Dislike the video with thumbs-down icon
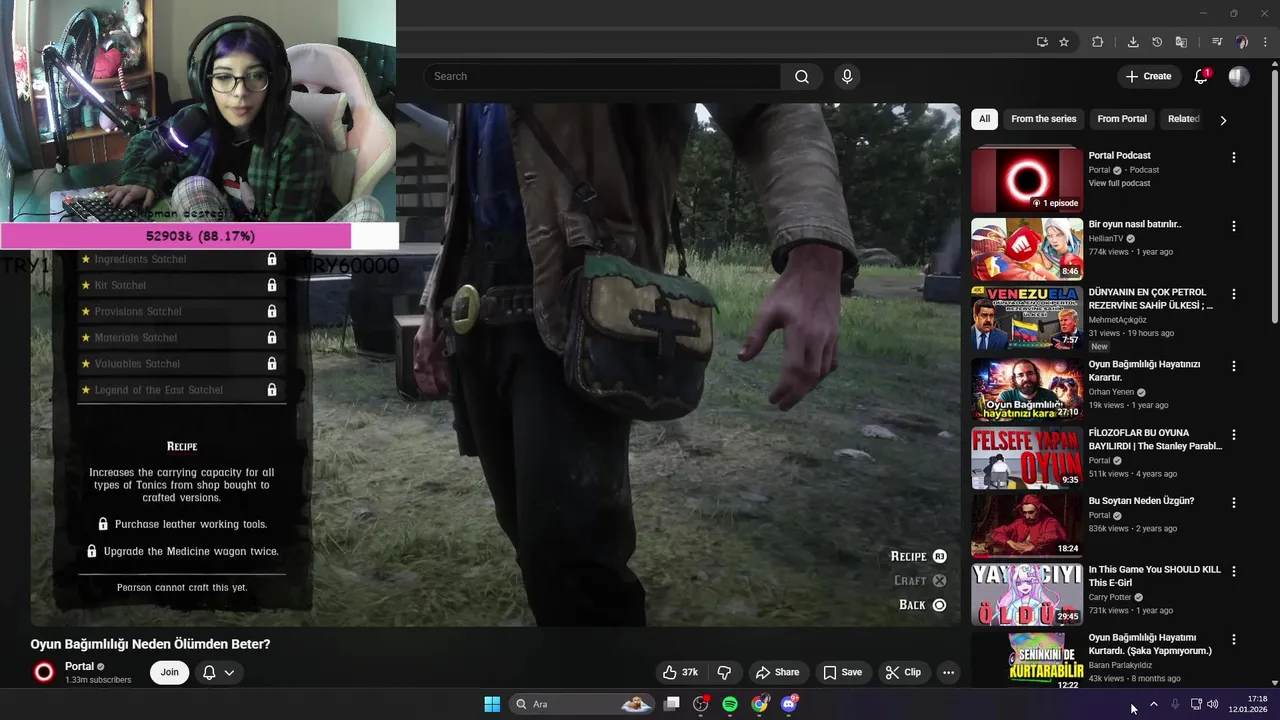This screenshot has width=1280, height=720. [725, 672]
